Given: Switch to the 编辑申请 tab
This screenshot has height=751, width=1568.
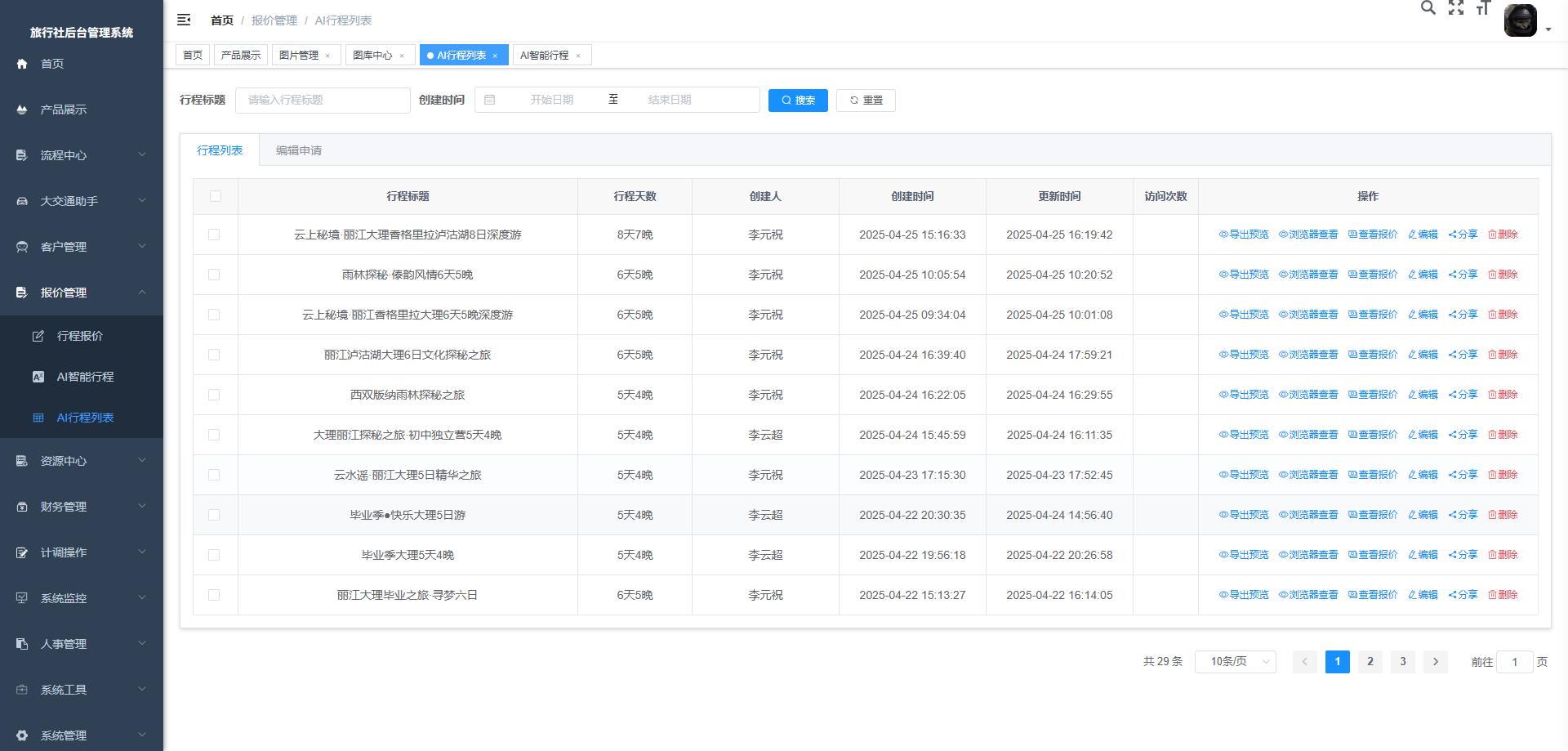Looking at the screenshot, I should point(299,150).
